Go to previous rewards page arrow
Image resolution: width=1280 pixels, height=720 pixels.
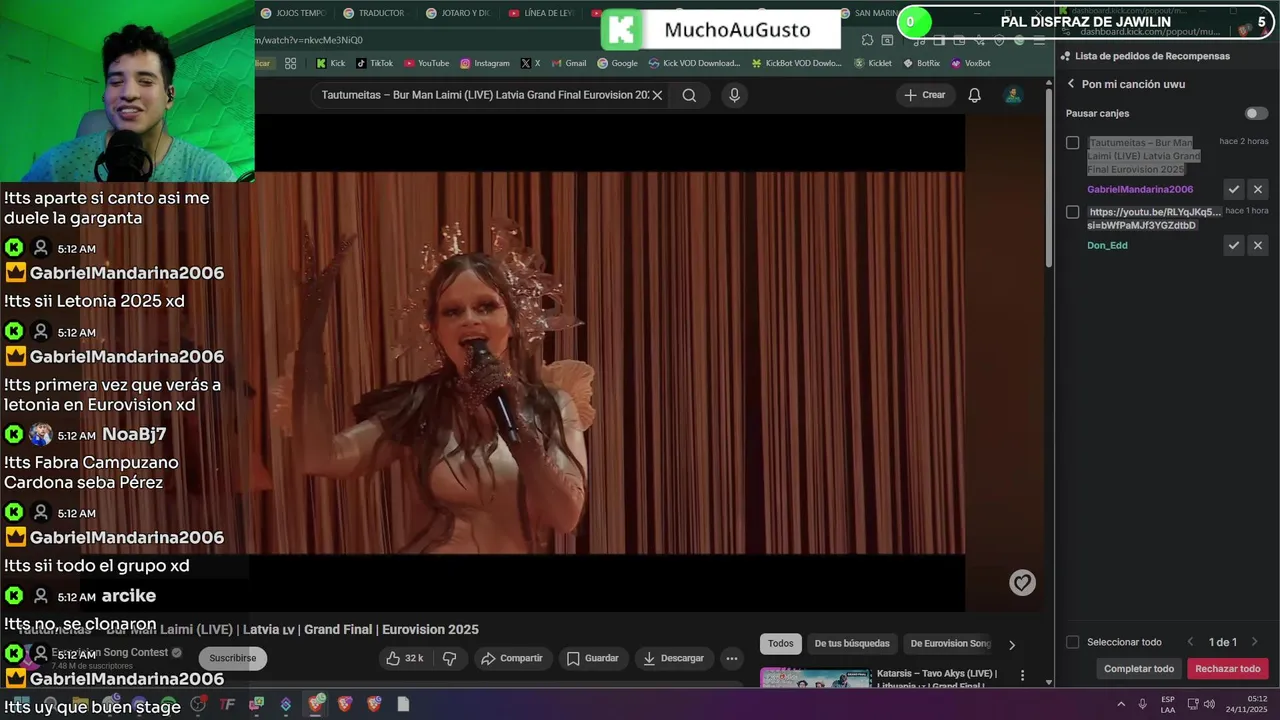(1190, 642)
